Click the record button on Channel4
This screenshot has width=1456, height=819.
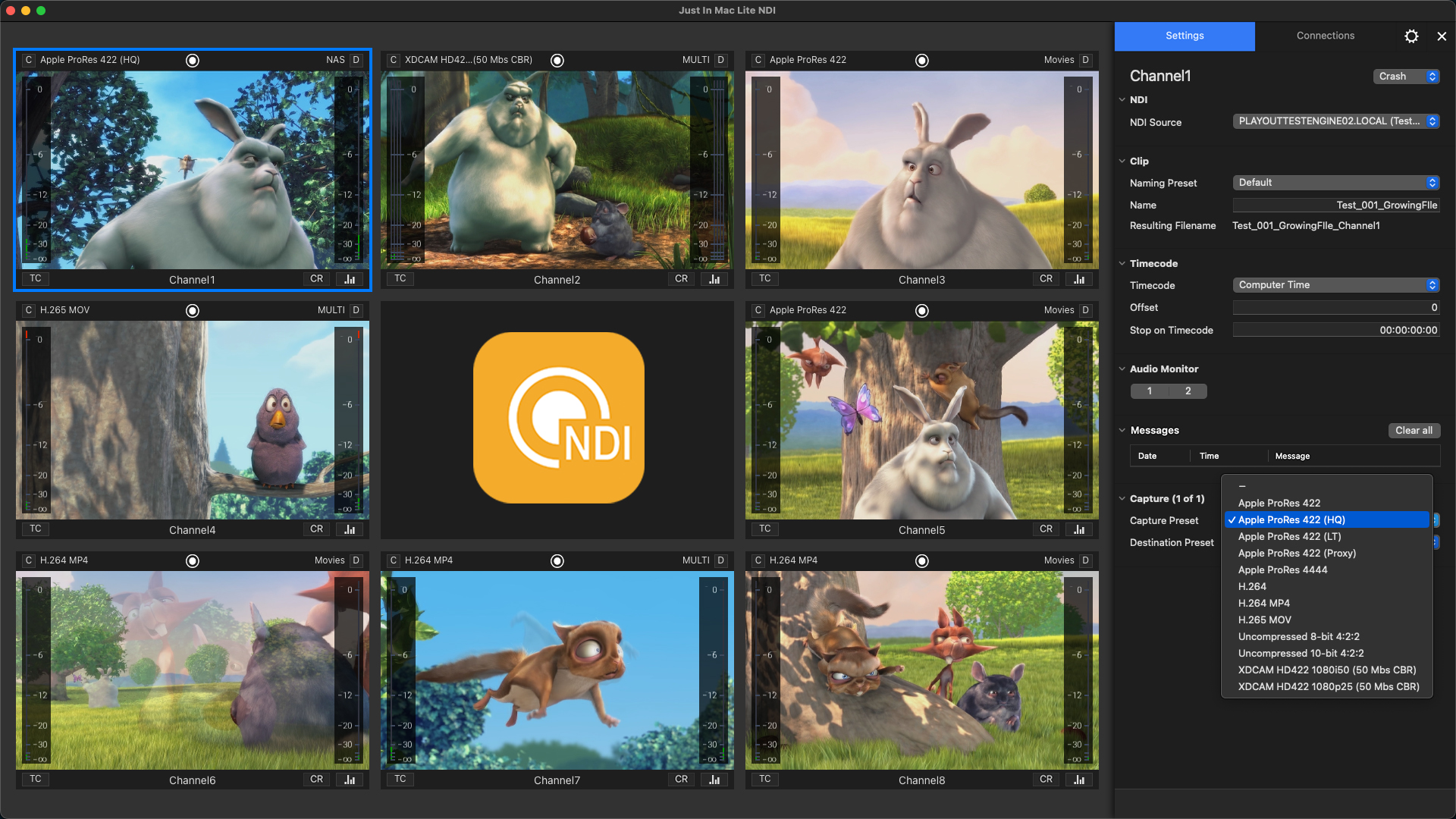tap(193, 310)
